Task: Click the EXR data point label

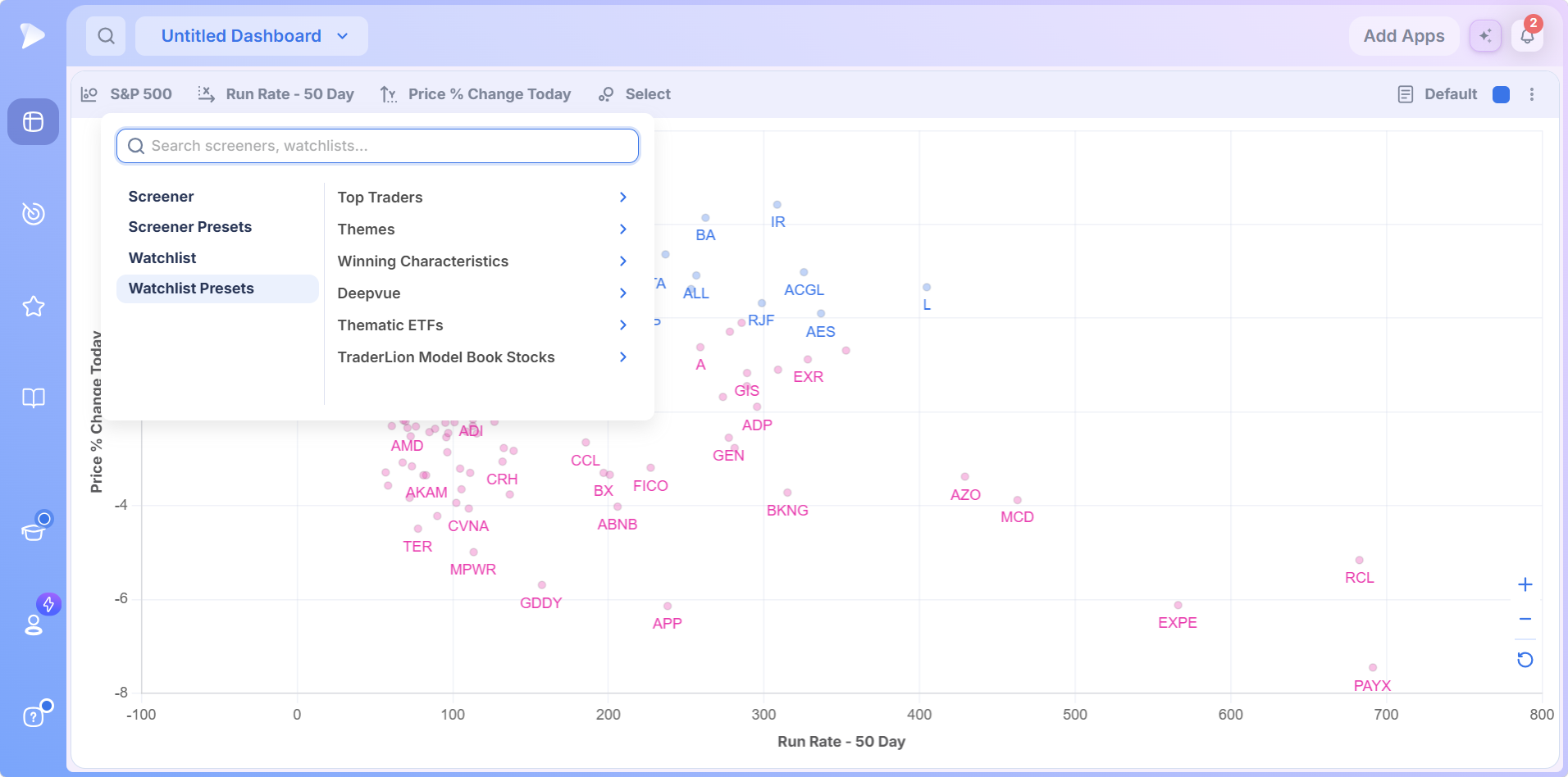Action: click(x=808, y=377)
